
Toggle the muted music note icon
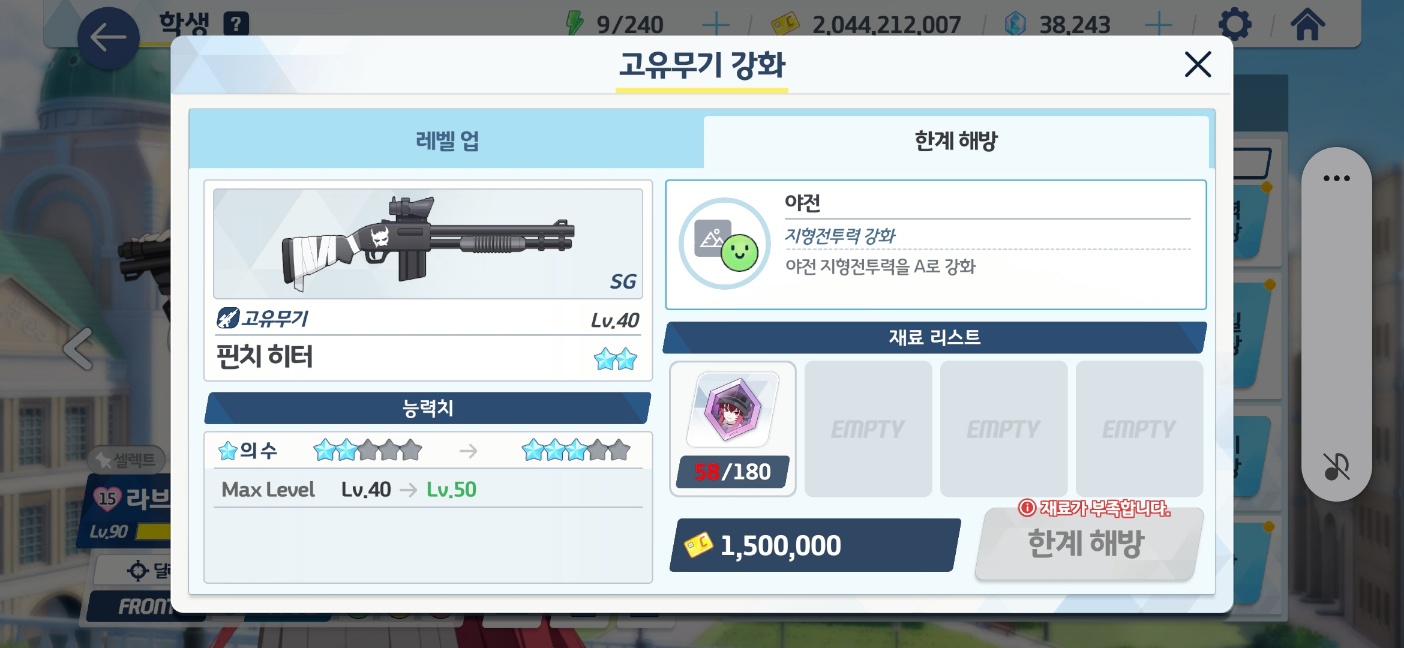1336,467
